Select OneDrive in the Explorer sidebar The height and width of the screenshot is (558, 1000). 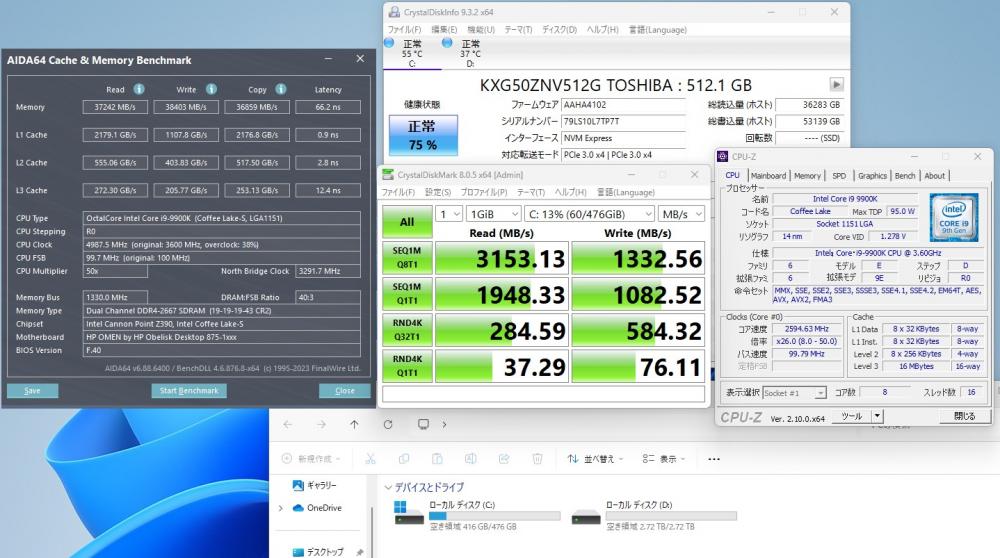tap(316, 508)
